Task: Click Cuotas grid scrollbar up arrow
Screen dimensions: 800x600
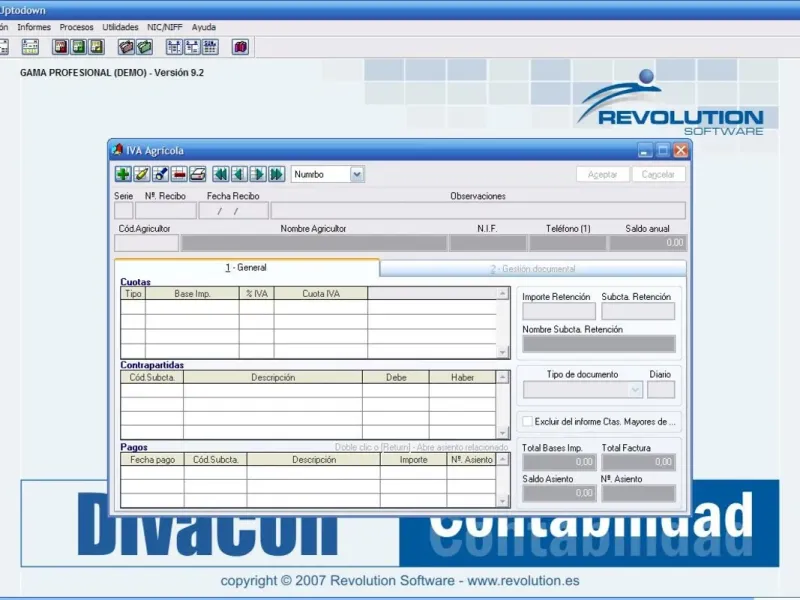Action: 503,293
